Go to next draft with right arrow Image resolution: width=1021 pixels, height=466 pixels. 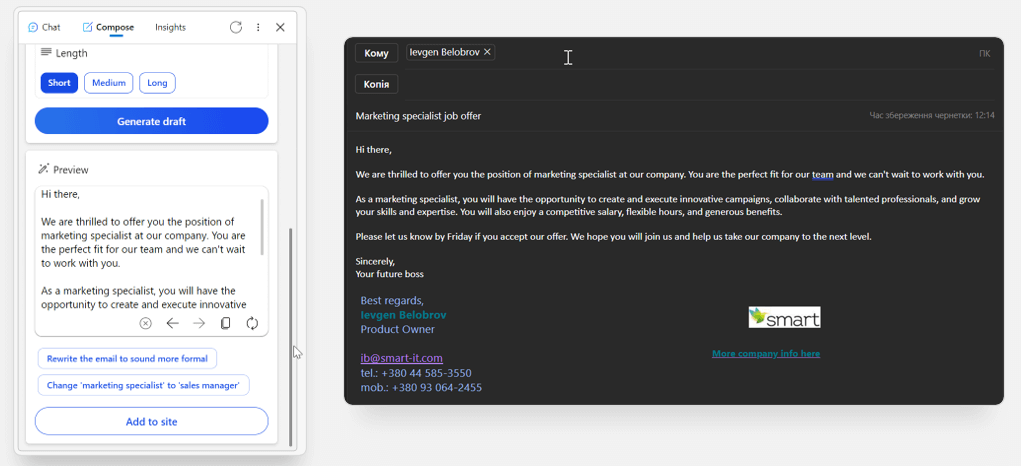pyautogui.click(x=199, y=323)
